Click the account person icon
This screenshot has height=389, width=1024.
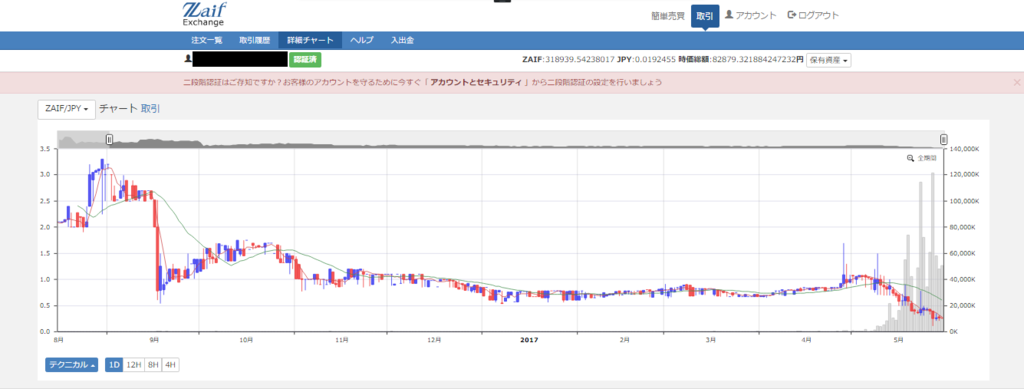[x=729, y=15]
